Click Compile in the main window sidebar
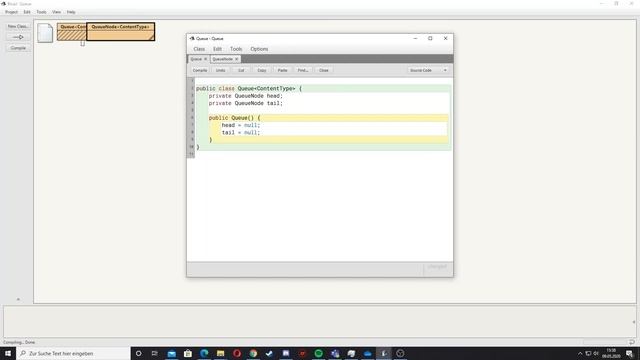This screenshot has width=640, height=360. pyautogui.click(x=18, y=48)
